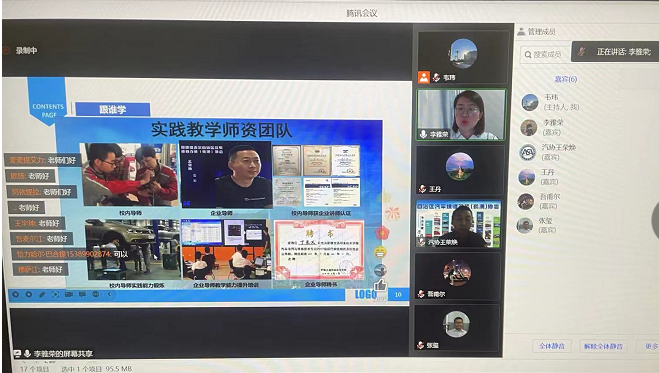Click the zoom/focus icon in slideshow toolbar
The image size is (659, 373).
[x=55, y=294]
